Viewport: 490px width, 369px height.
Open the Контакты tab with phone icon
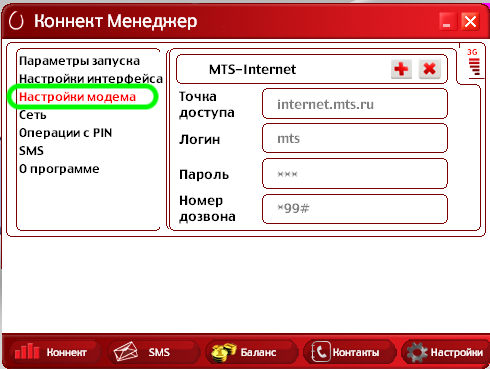[349, 352]
